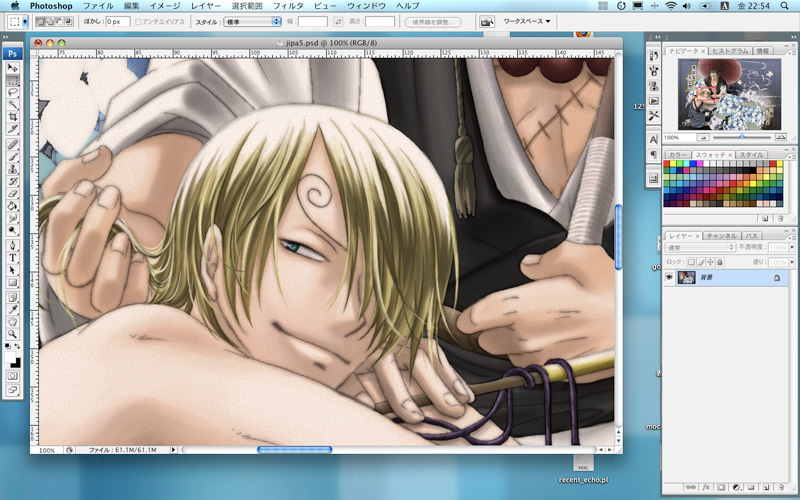Toggle lock image pixels brush icon
Viewport: 800px width, 500px height.
point(701,262)
